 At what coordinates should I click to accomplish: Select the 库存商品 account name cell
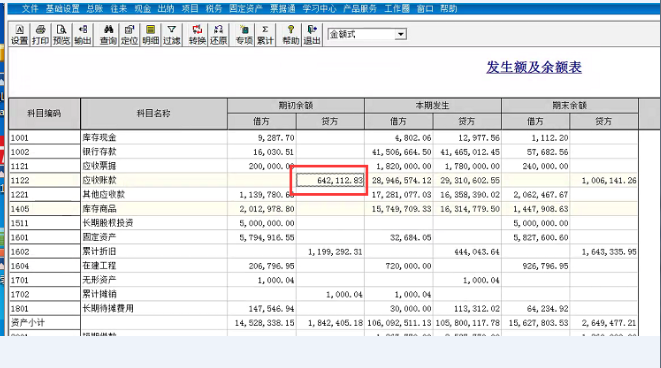click(153, 209)
